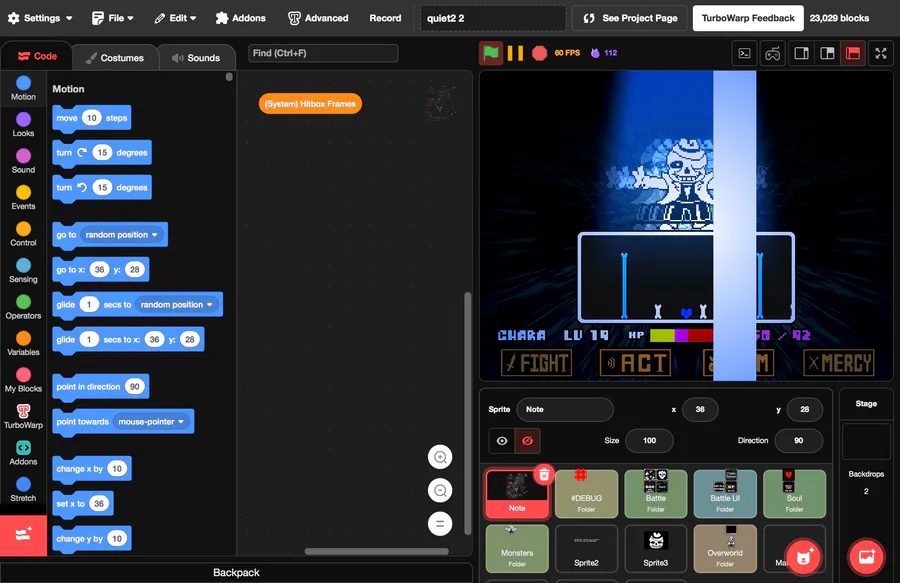Open the Sensing block category

(23, 271)
